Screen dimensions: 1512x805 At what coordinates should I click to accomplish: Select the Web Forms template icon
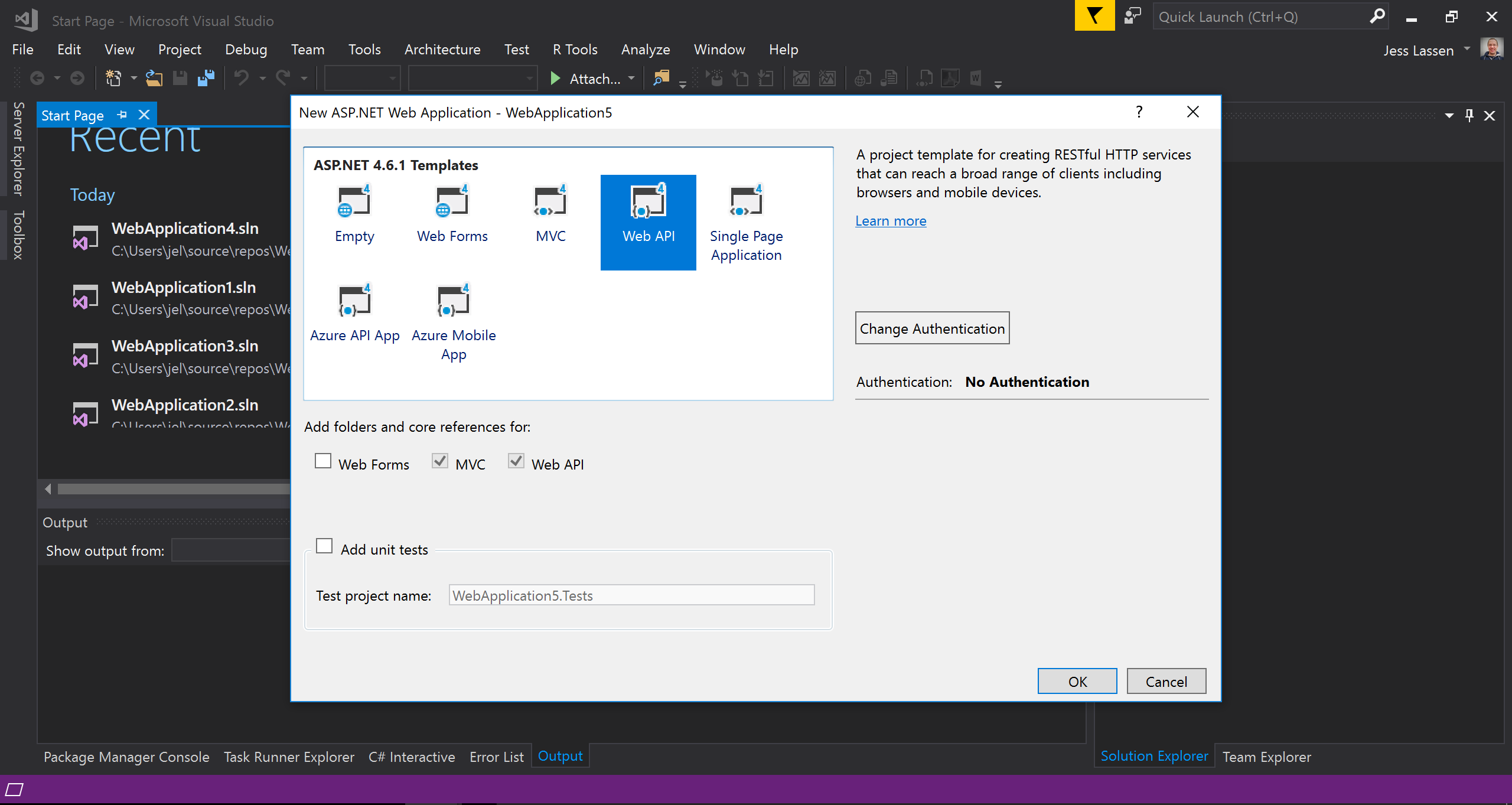click(x=452, y=201)
